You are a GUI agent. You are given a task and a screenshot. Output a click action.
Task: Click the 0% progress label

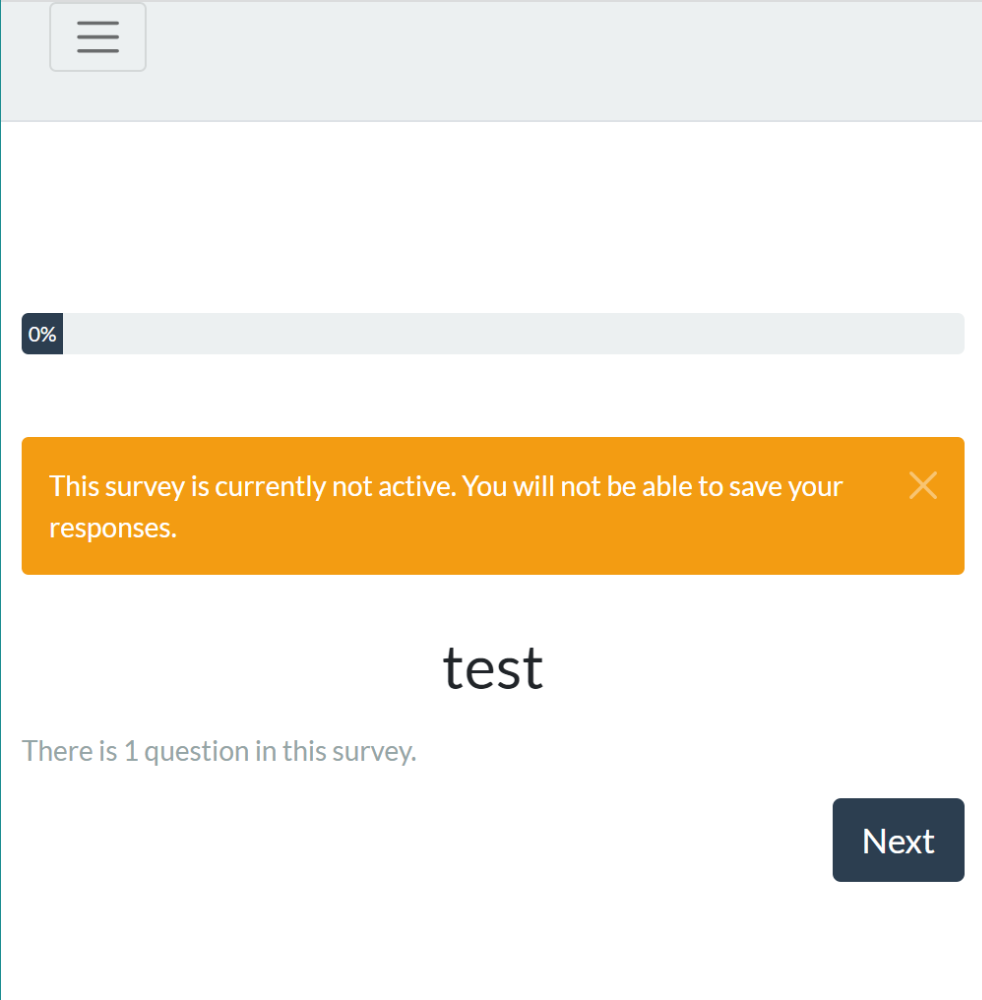(42, 334)
